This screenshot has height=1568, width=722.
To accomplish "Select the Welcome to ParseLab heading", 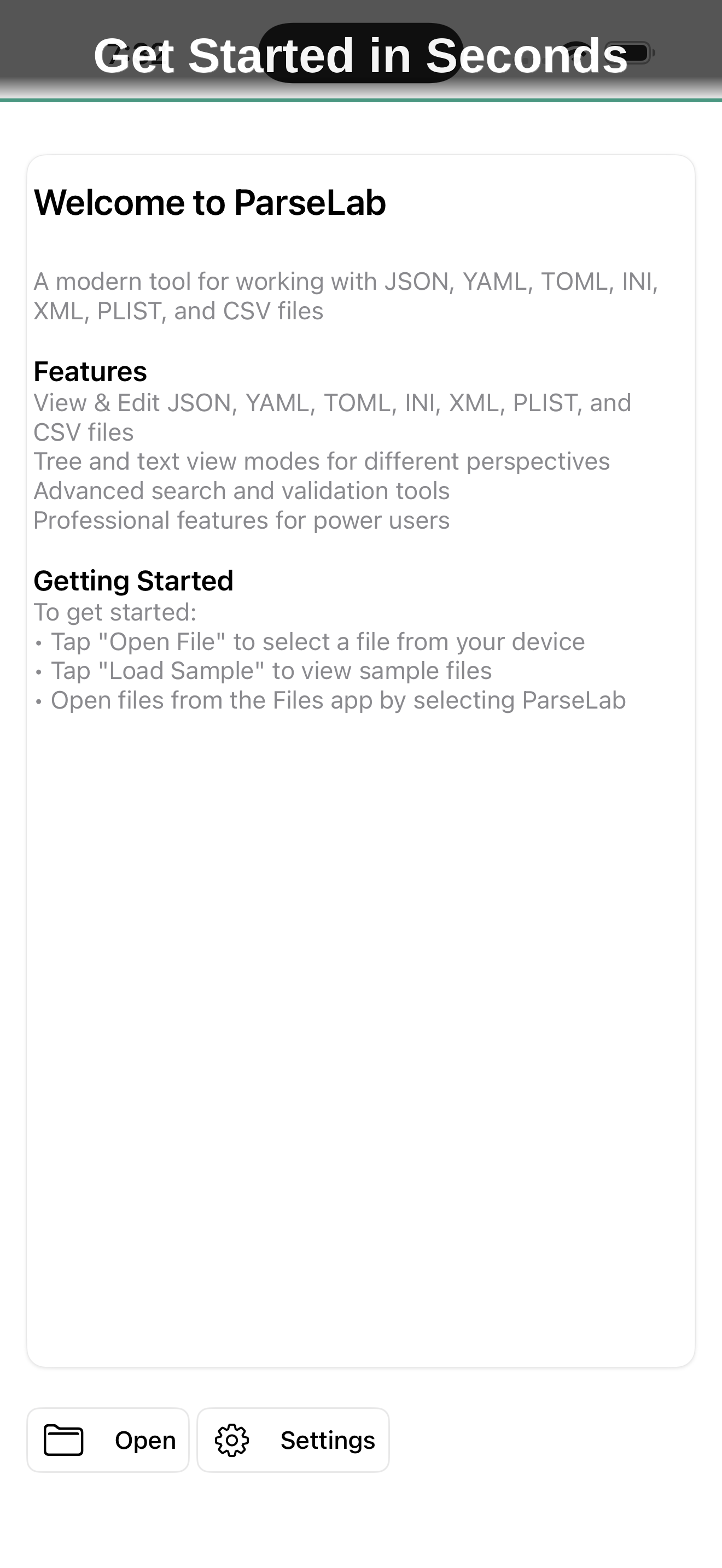I will 210,202.
